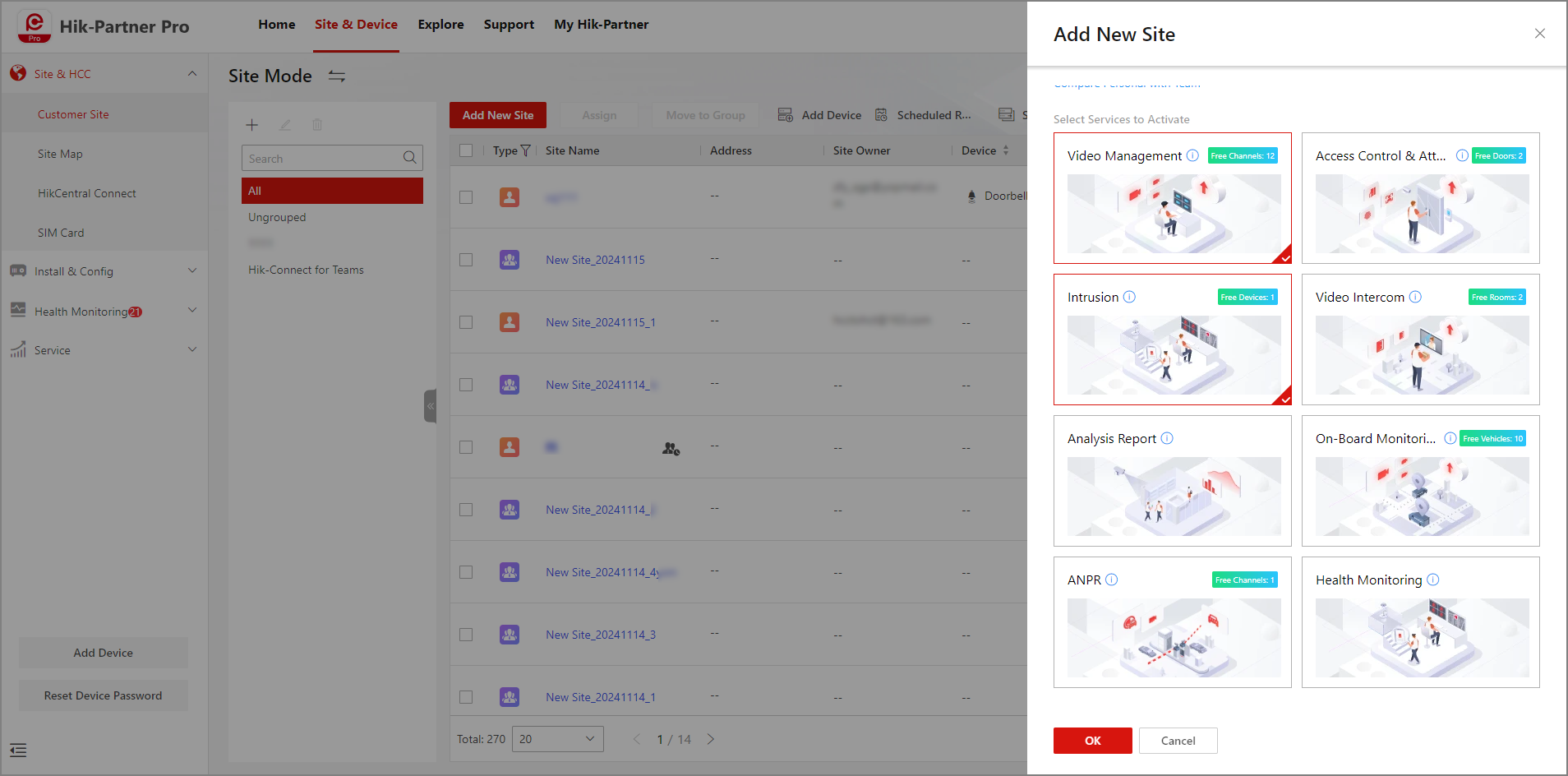Viewport: 1568px width, 776px height.
Task: Click the team icon for New Site_20241114_3
Action: click(x=510, y=635)
